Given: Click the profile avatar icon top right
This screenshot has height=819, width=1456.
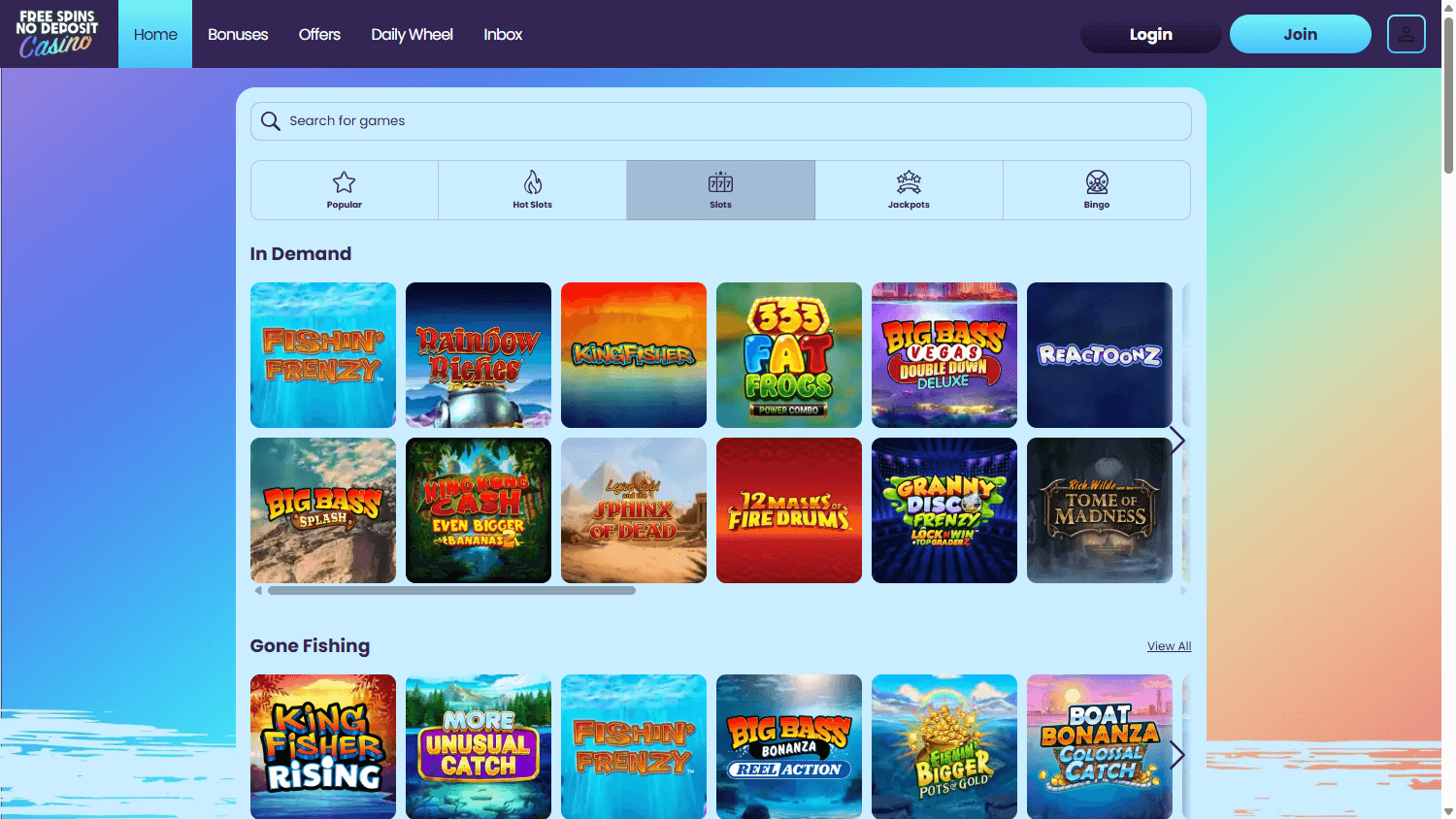Looking at the screenshot, I should pyautogui.click(x=1406, y=33).
